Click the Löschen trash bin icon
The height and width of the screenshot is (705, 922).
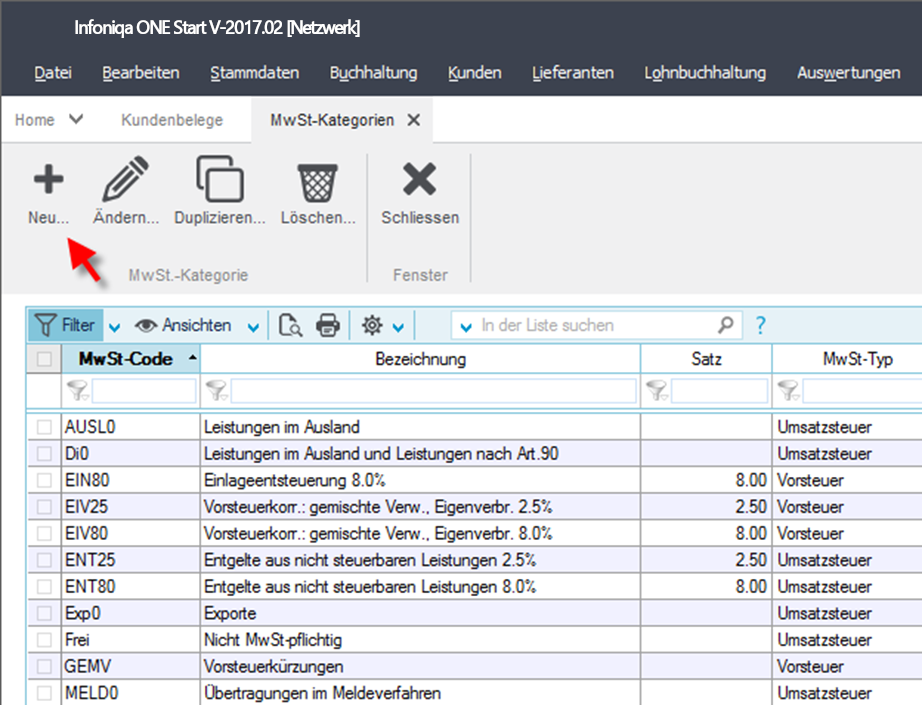pyautogui.click(x=318, y=182)
